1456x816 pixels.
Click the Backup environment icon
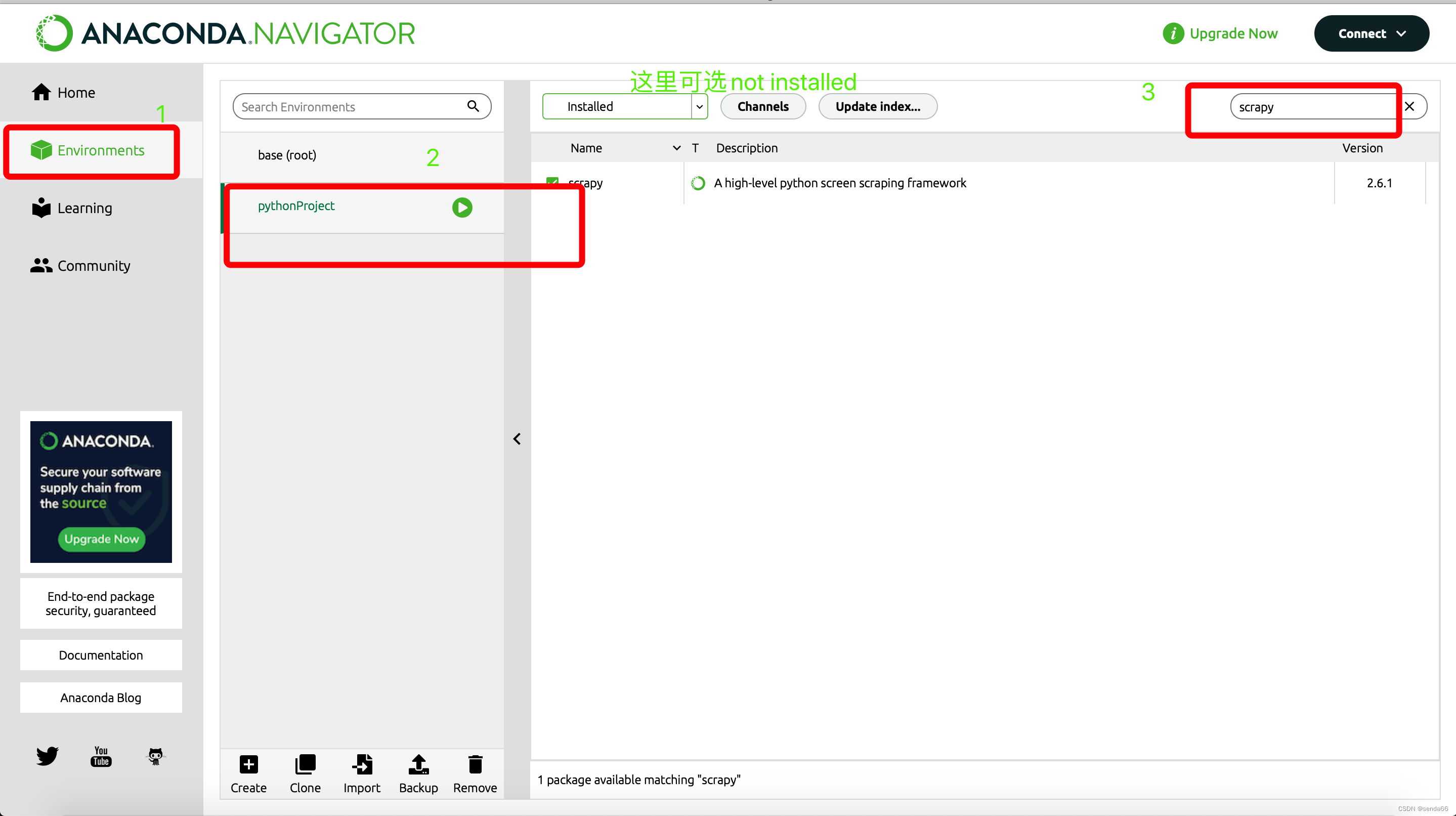tap(418, 766)
